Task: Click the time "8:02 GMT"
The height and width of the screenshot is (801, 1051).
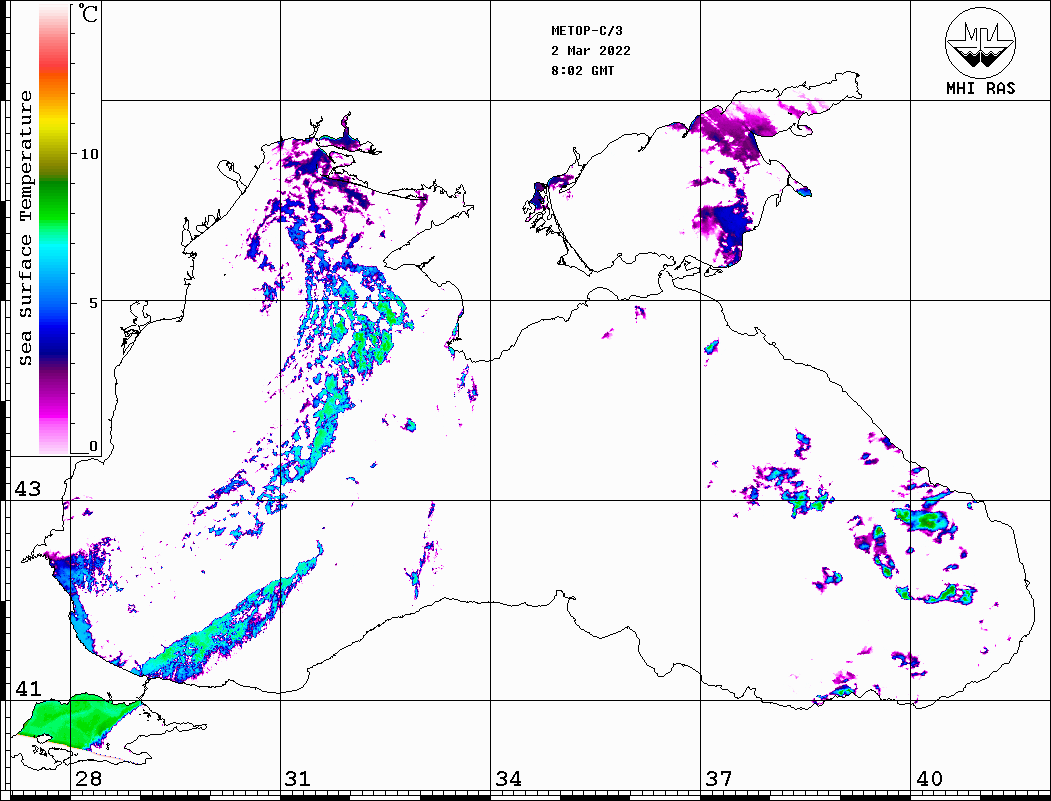Action: (x=582, y=70)
